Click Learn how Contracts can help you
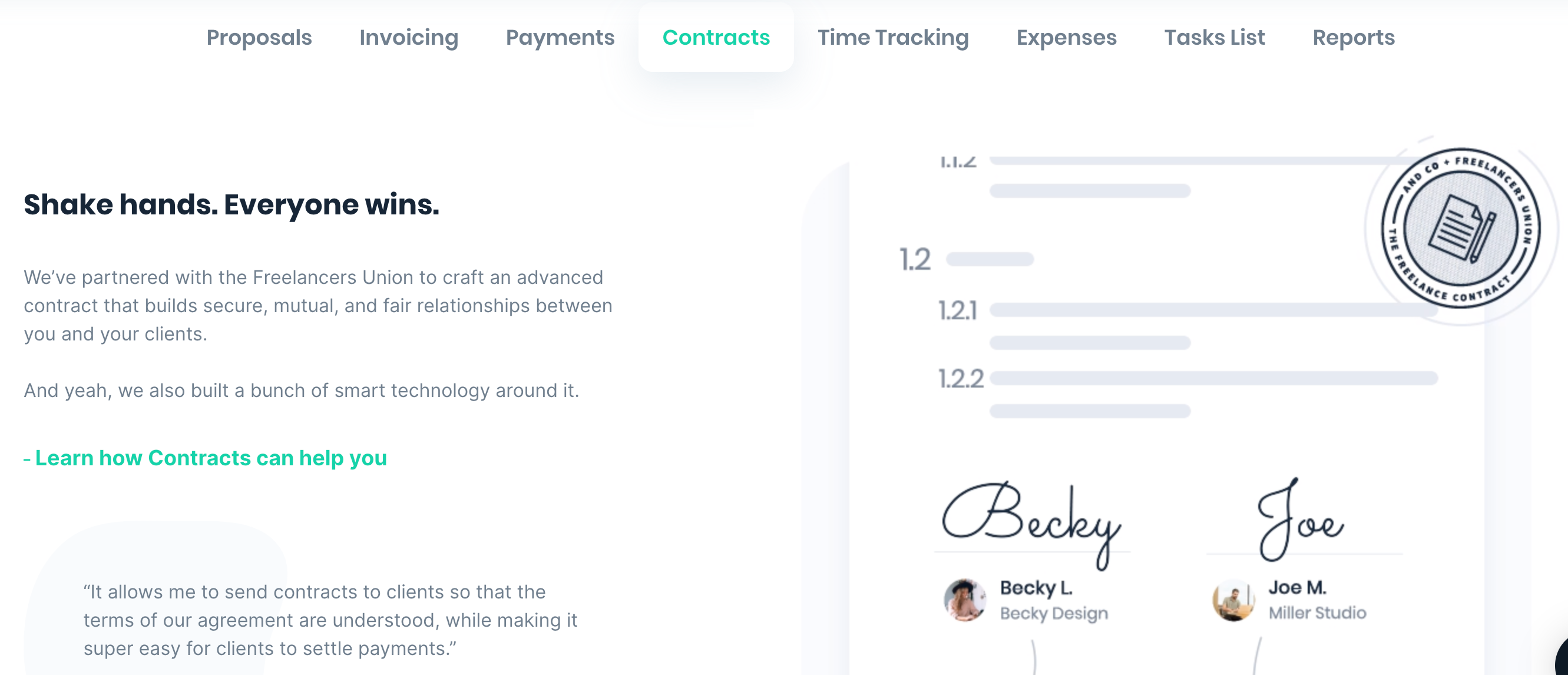Viewport: 1568px width, 675px height. (x=211, y=458)
